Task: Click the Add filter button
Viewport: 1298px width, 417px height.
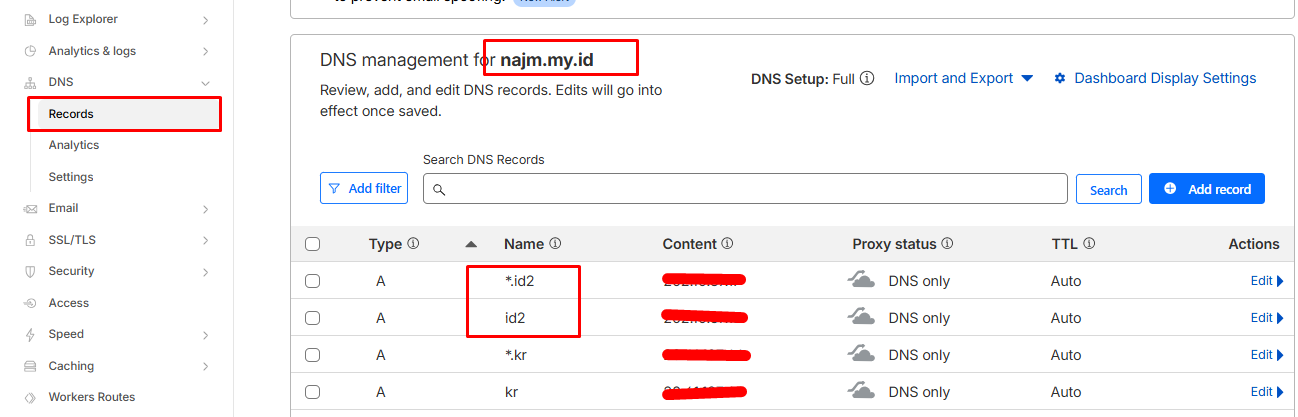Action: click(x=364, y=188)
